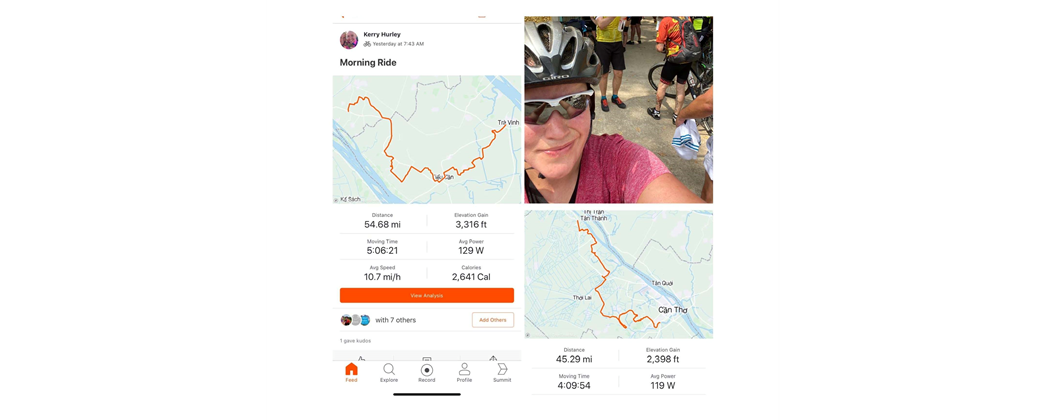Open the Can Tho route map

tap(619, 274)
